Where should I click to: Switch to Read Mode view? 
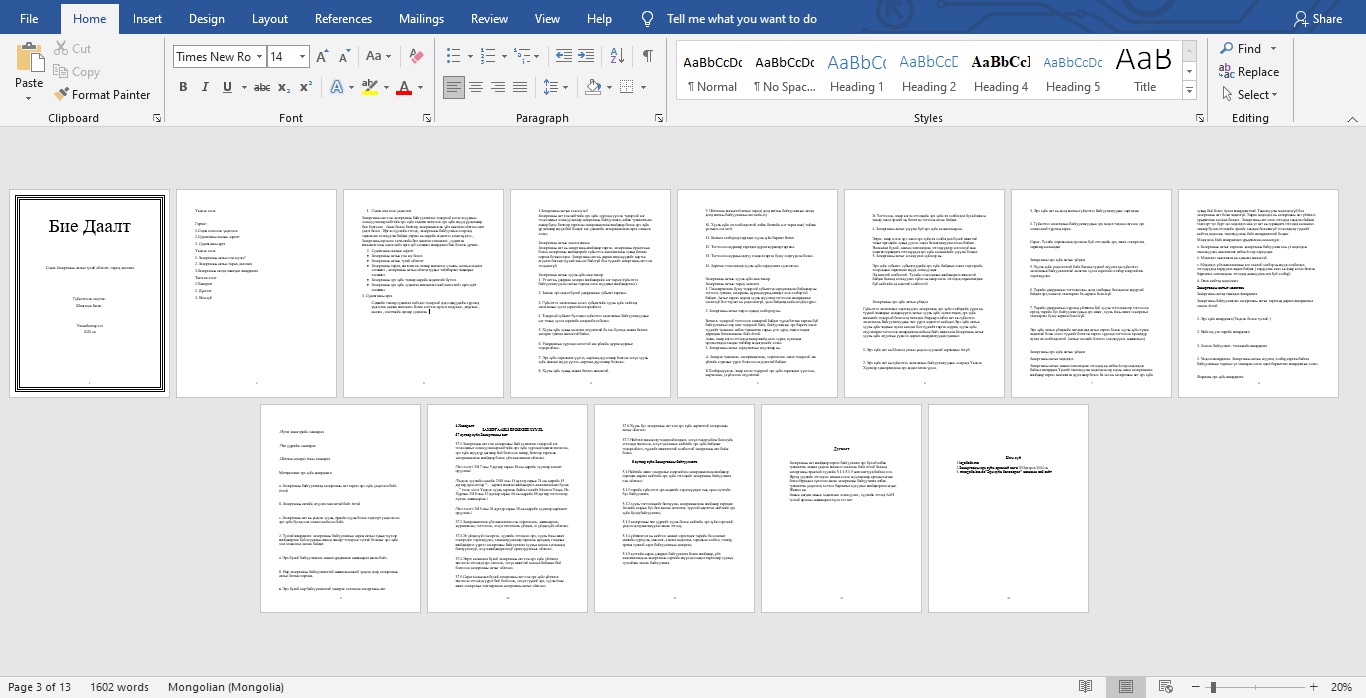[1085, 687]
